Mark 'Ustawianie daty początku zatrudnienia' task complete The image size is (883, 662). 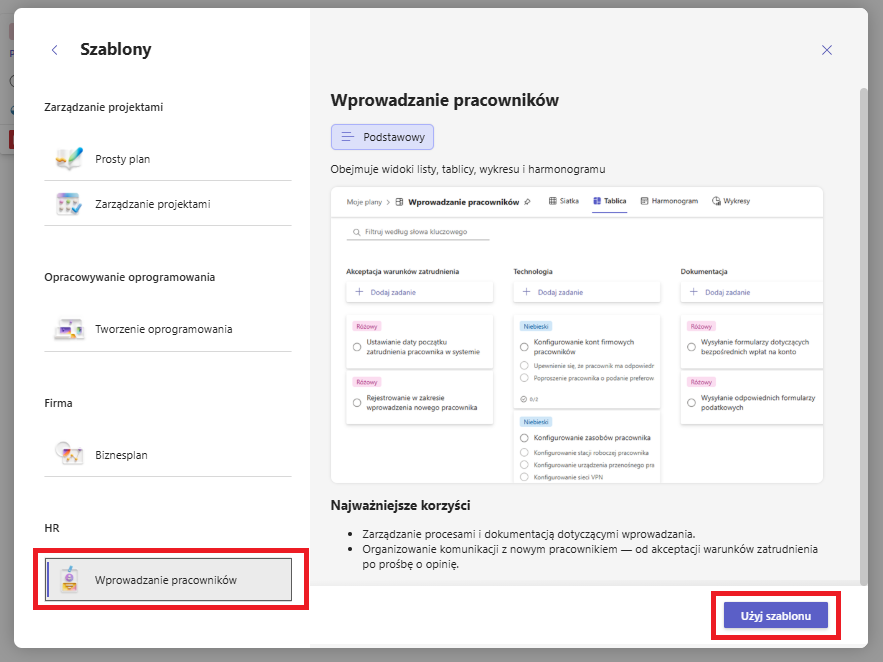click(x=357, y=347)
